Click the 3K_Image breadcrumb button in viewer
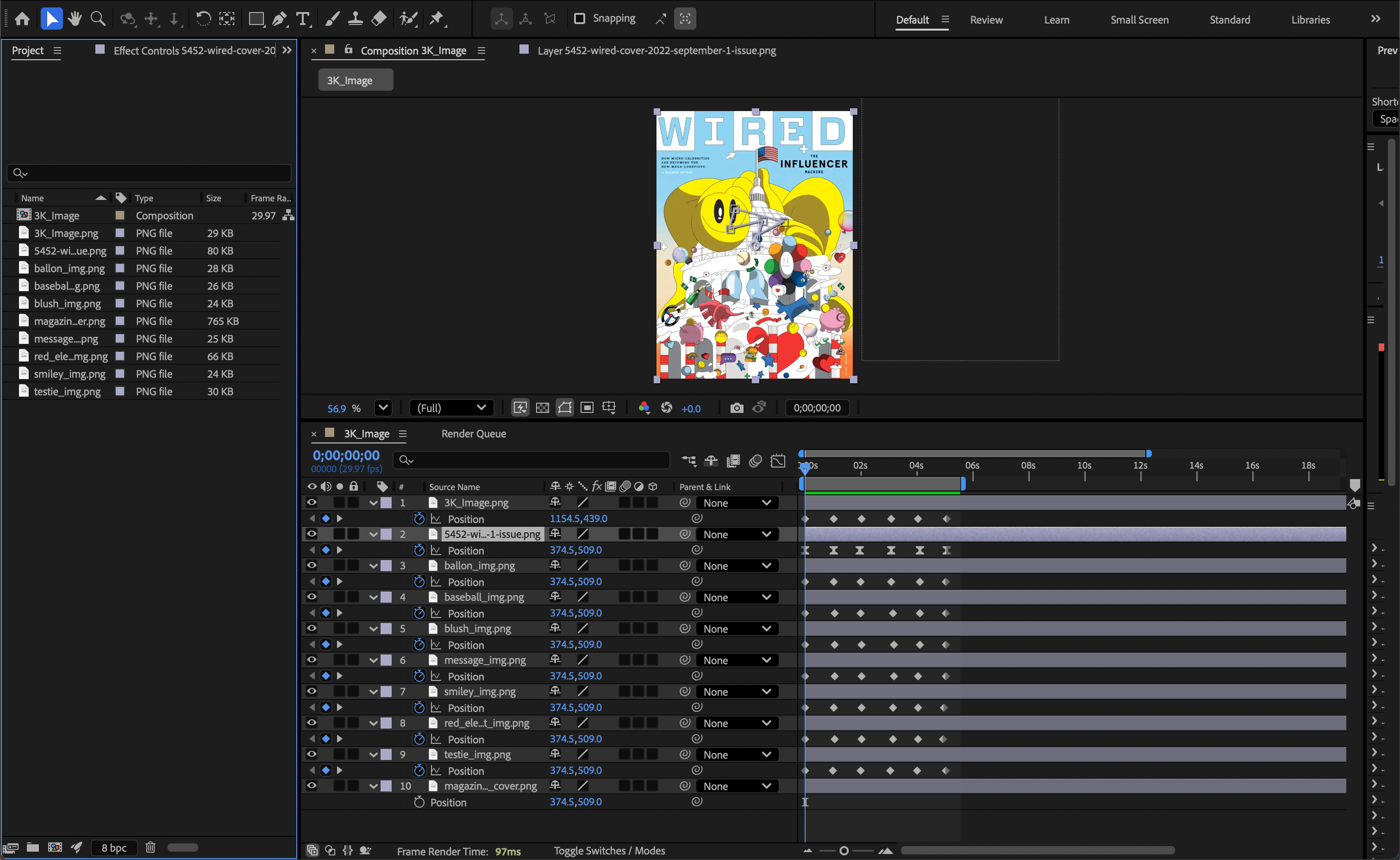This screenshot has height=860, width=1400. tap(356, 80)
